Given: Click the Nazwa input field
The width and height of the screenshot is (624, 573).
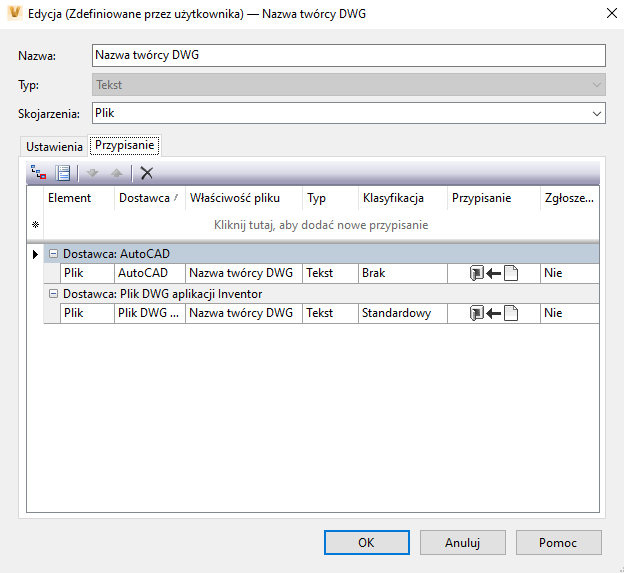Looking at the screenshot, I should 349,55.
